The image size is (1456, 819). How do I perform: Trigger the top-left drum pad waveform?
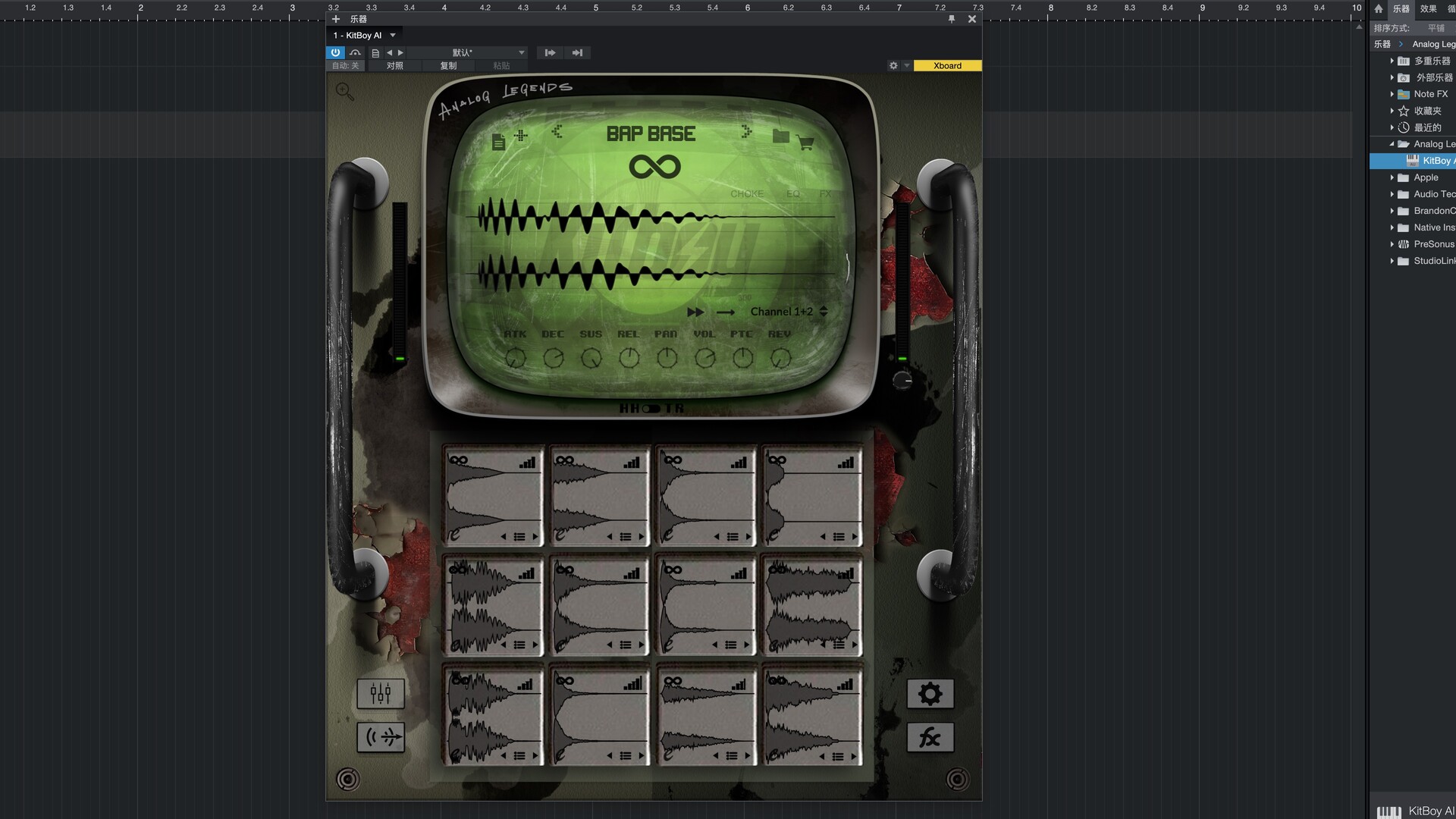point(493,497)
